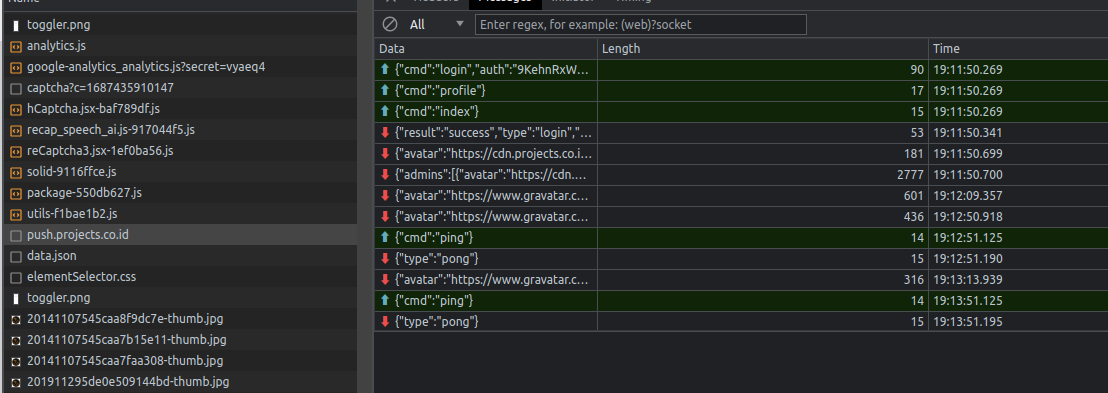
Task: Click down arrow of cdn.projects.co.id avatar message
Action: (385, 153)
